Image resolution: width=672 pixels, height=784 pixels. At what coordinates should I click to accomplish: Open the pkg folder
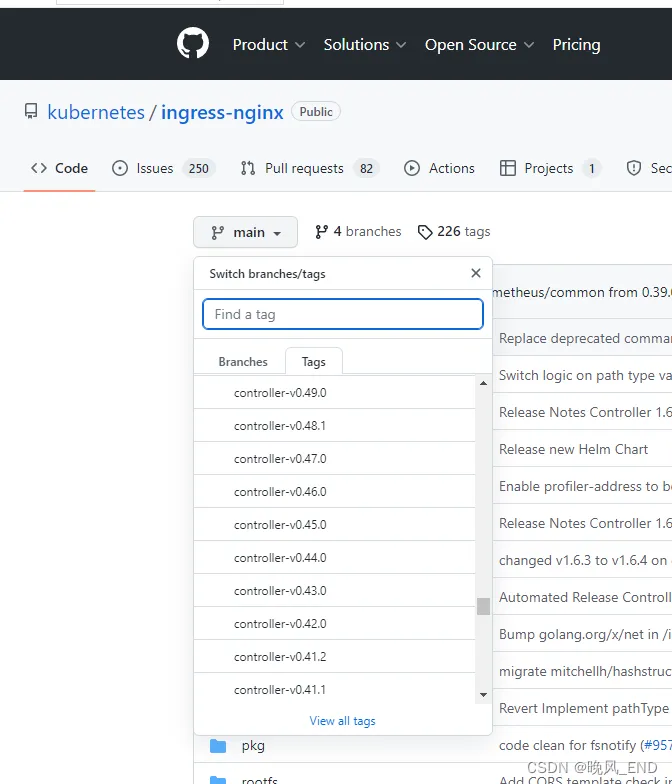pyautogui.click(x=218, y=746)
